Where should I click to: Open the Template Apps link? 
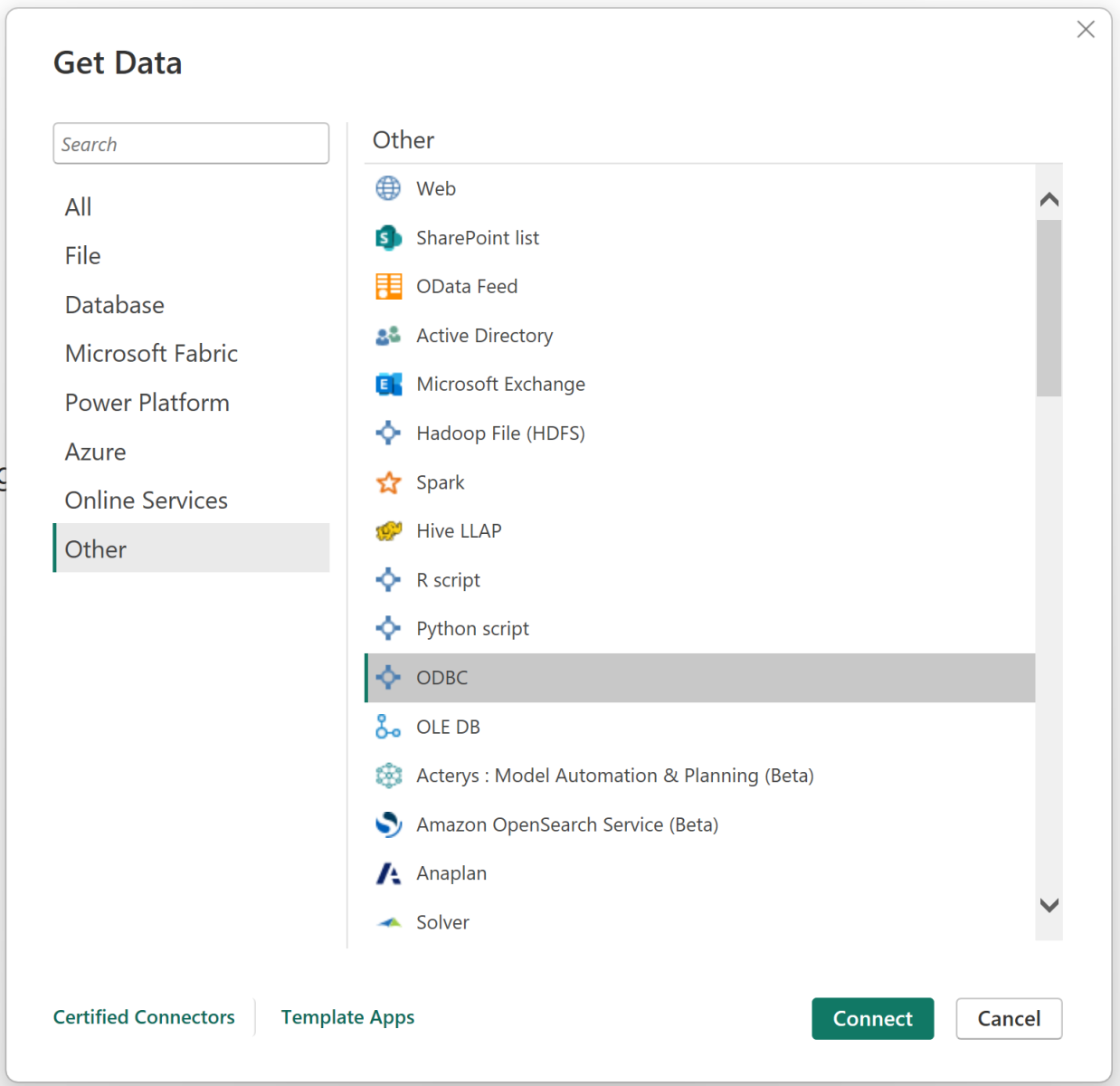[347, 1017]
